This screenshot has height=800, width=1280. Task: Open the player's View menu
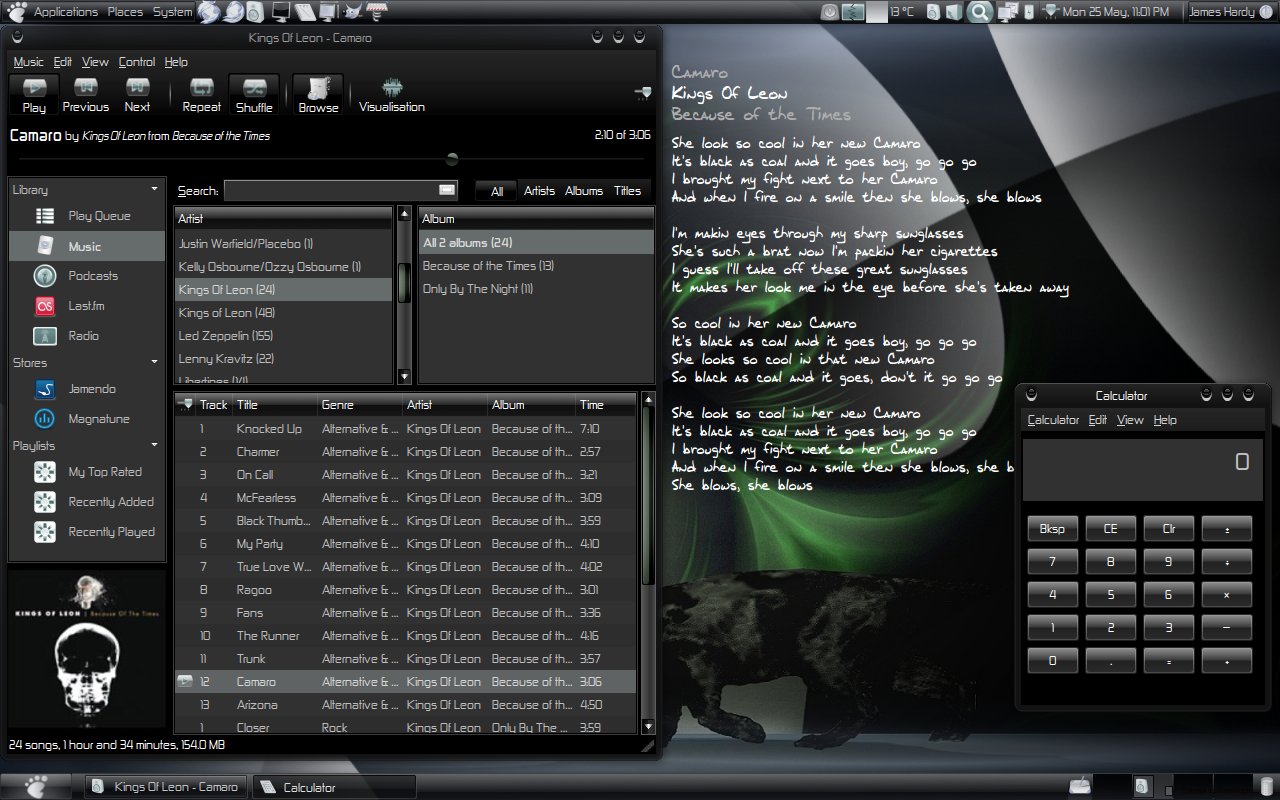(x=95, y=62)
